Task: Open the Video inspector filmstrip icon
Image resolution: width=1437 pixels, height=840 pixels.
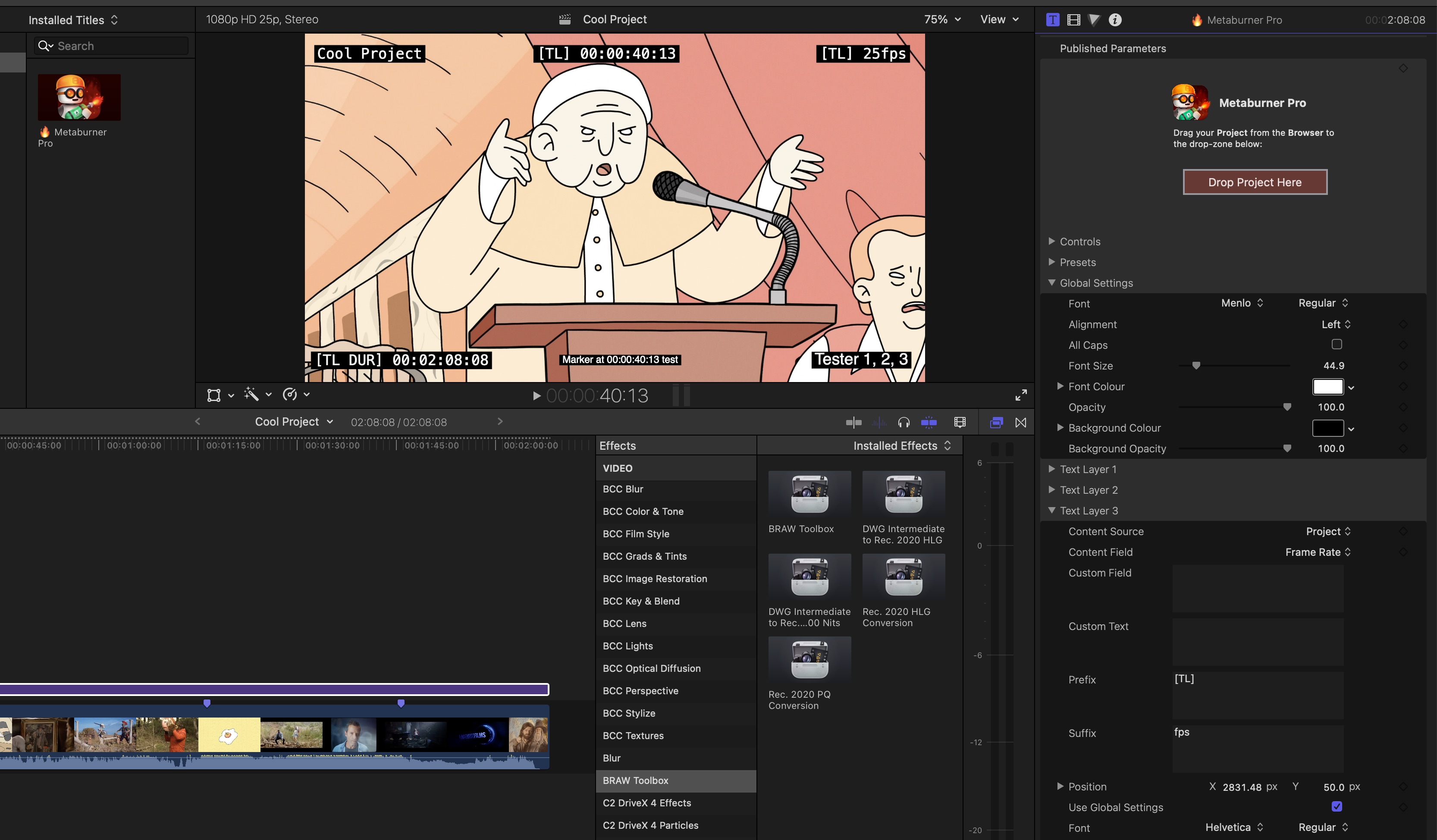Action: [x=1073, y=20]
